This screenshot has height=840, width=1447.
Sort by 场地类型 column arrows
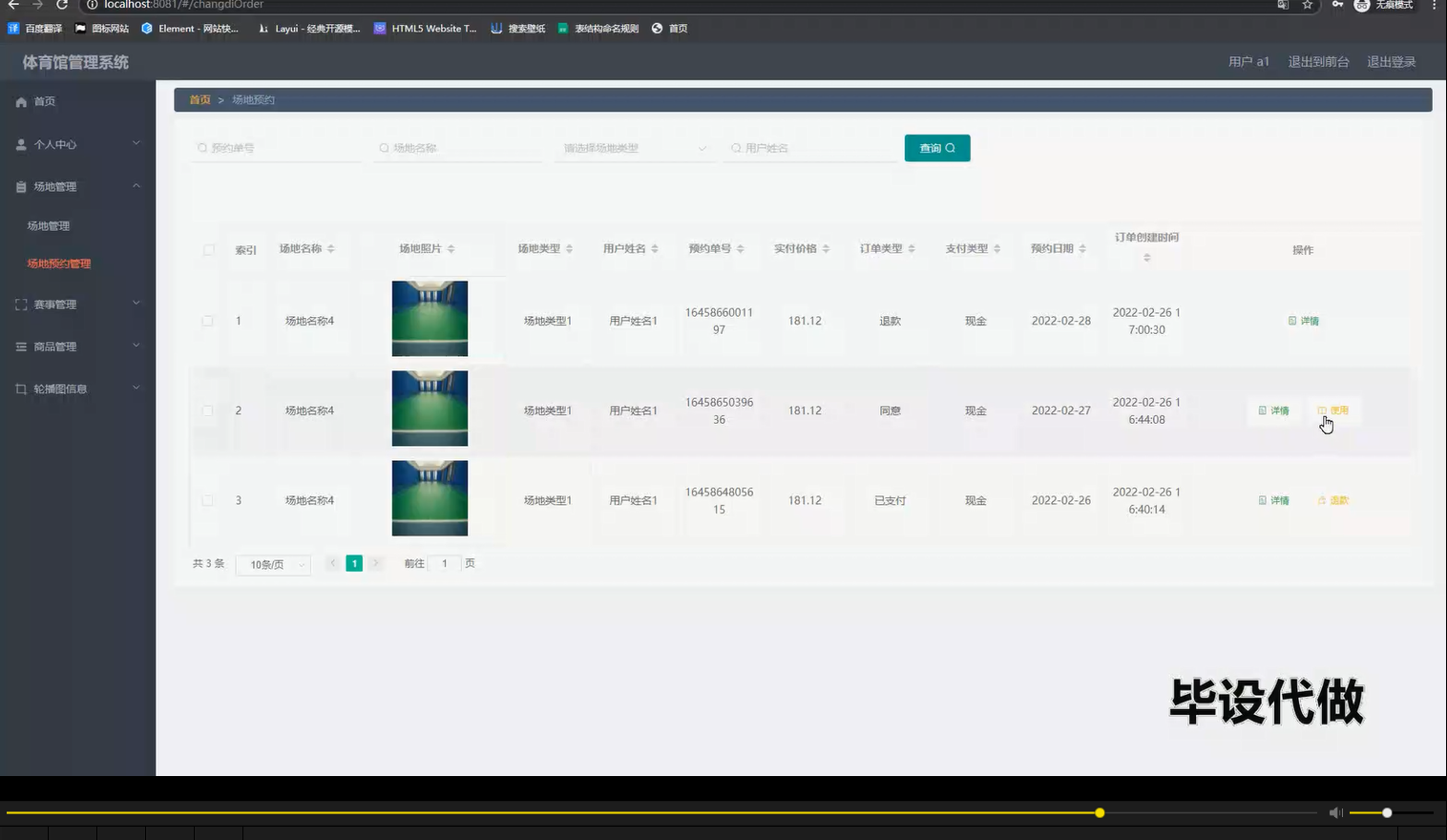point(569,249)
